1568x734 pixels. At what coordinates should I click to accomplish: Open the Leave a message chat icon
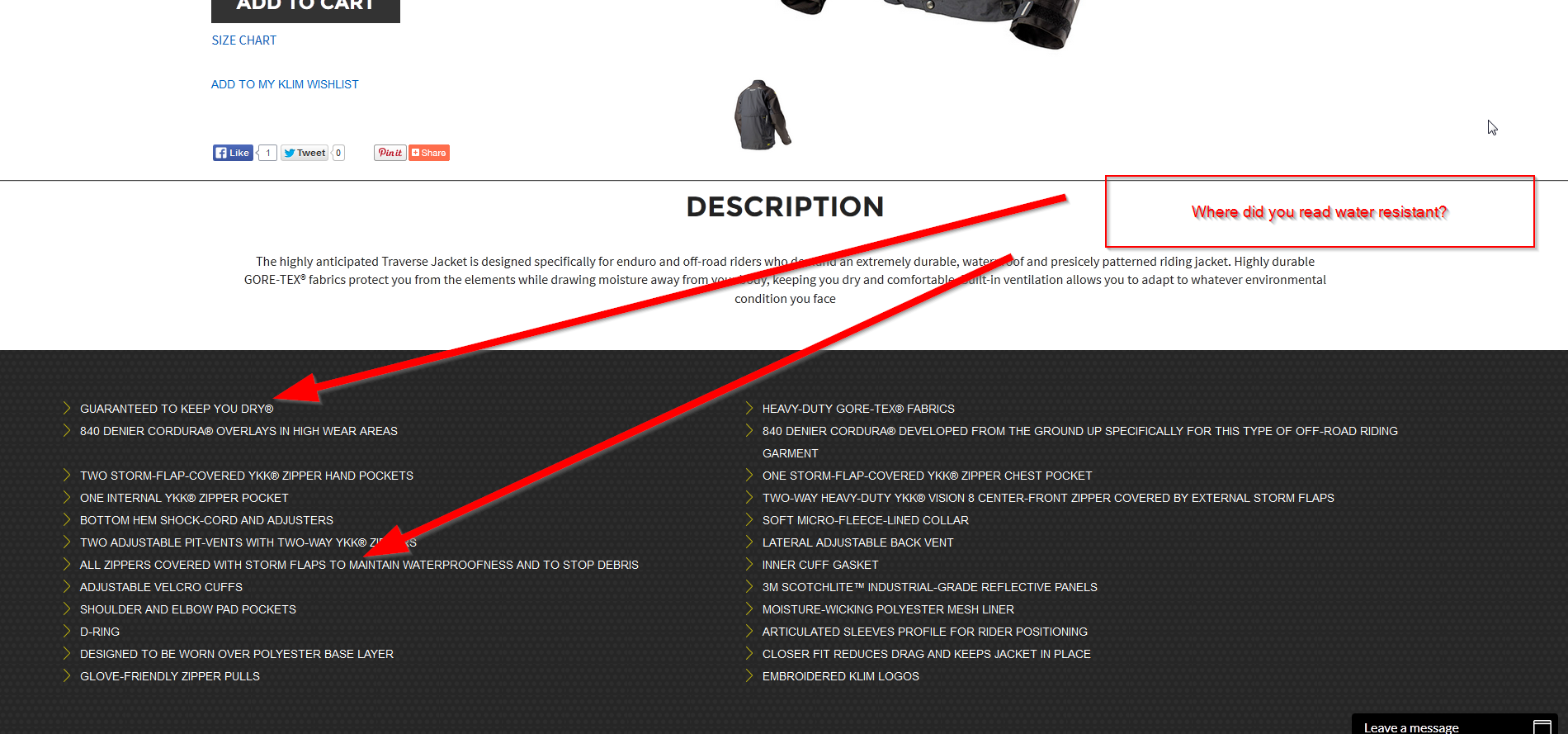[1542, 727]
